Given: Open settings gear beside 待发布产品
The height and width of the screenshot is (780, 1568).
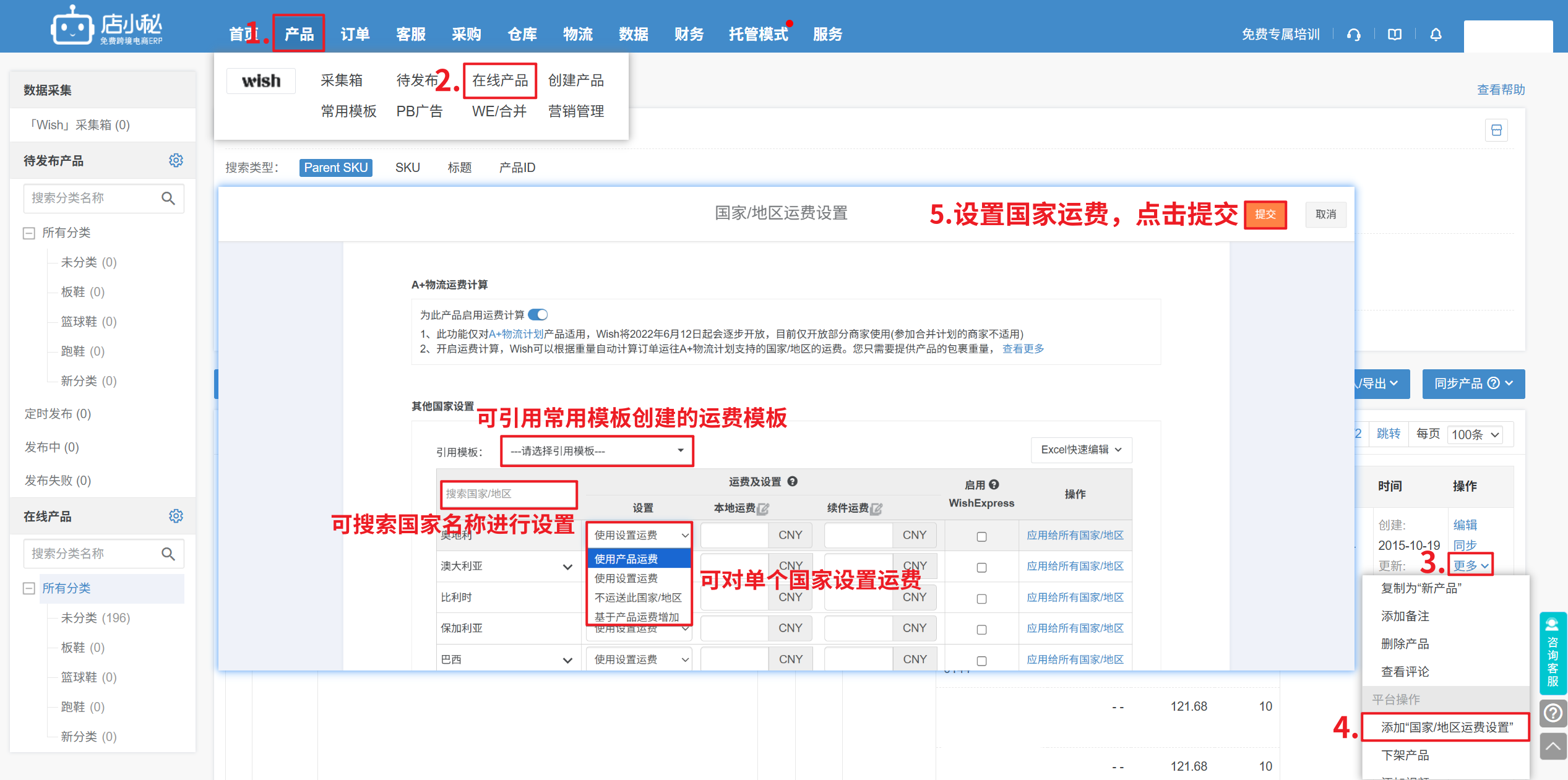Looking at the screenshot, I should pyautogui.click(x=176, y=161).
